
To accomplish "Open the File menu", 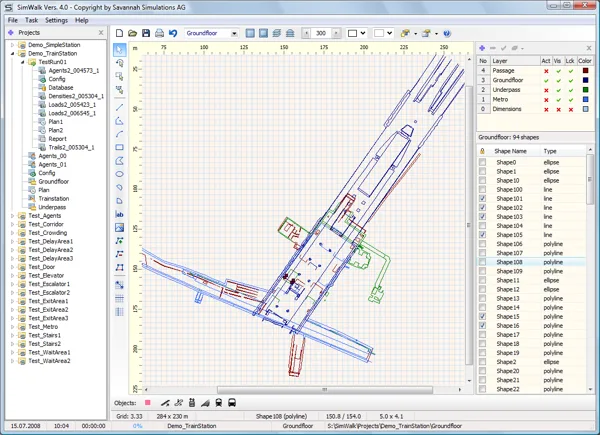I will [x=13, y=20].
